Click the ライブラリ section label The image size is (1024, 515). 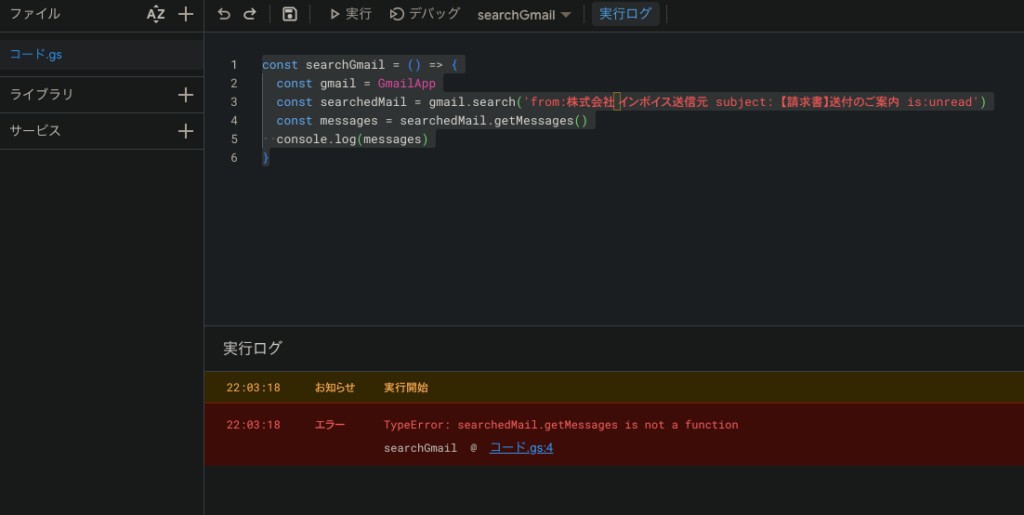tap(41, 95)
